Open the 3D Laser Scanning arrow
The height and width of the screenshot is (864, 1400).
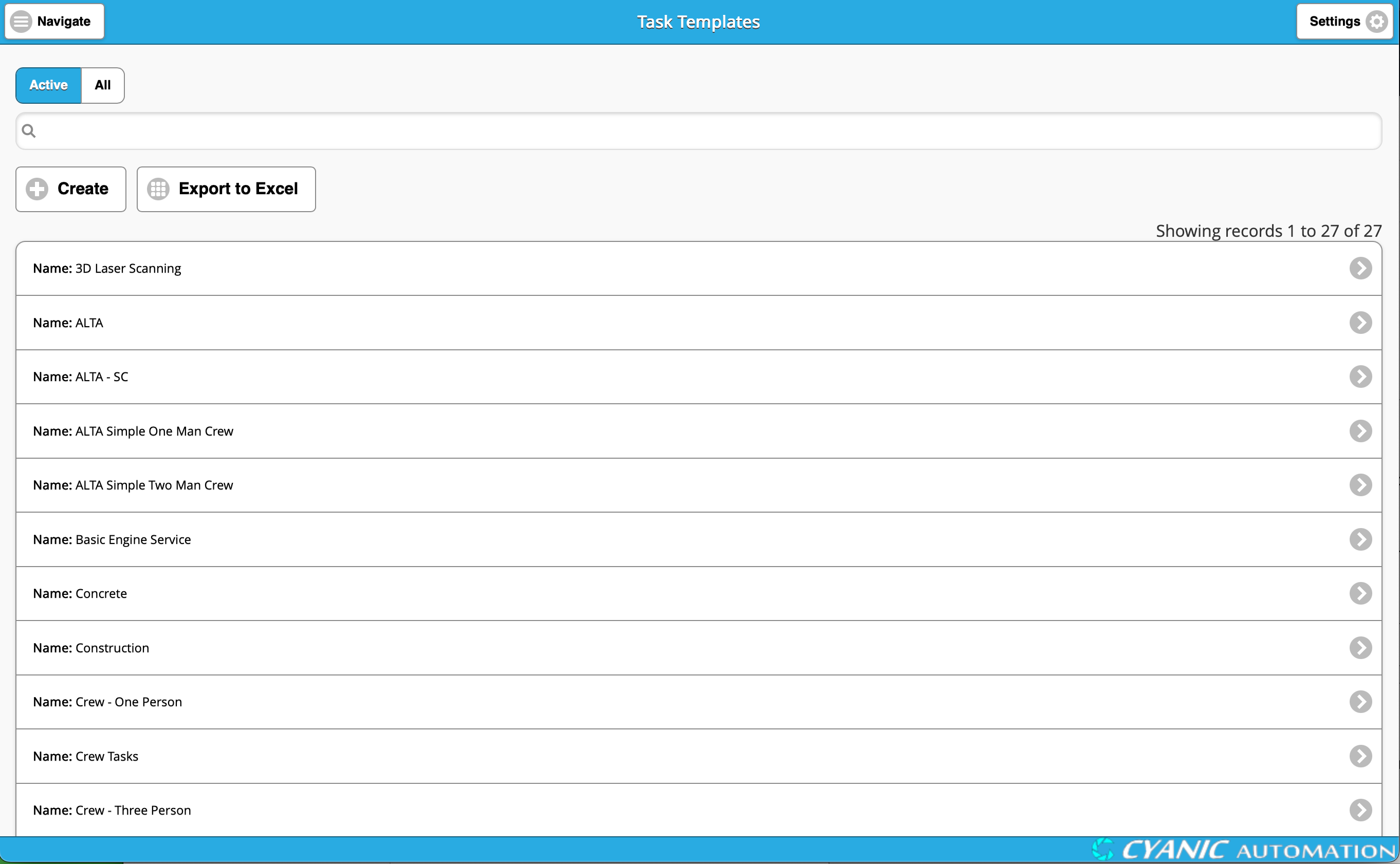click(1360, 268)
